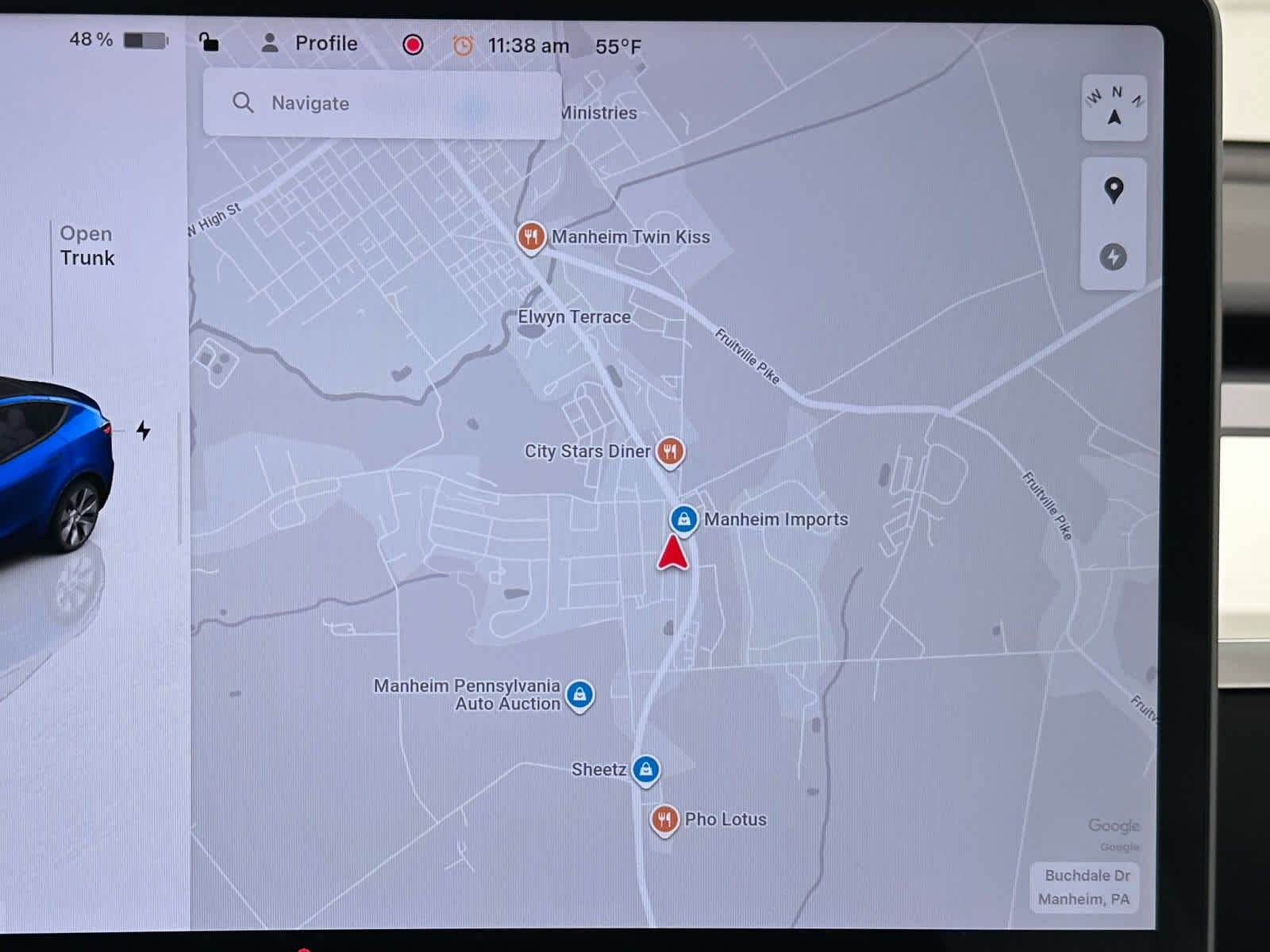The image size is (1270, 952).
Task: Open the Profile menu
Action: (x=310, y=44)
